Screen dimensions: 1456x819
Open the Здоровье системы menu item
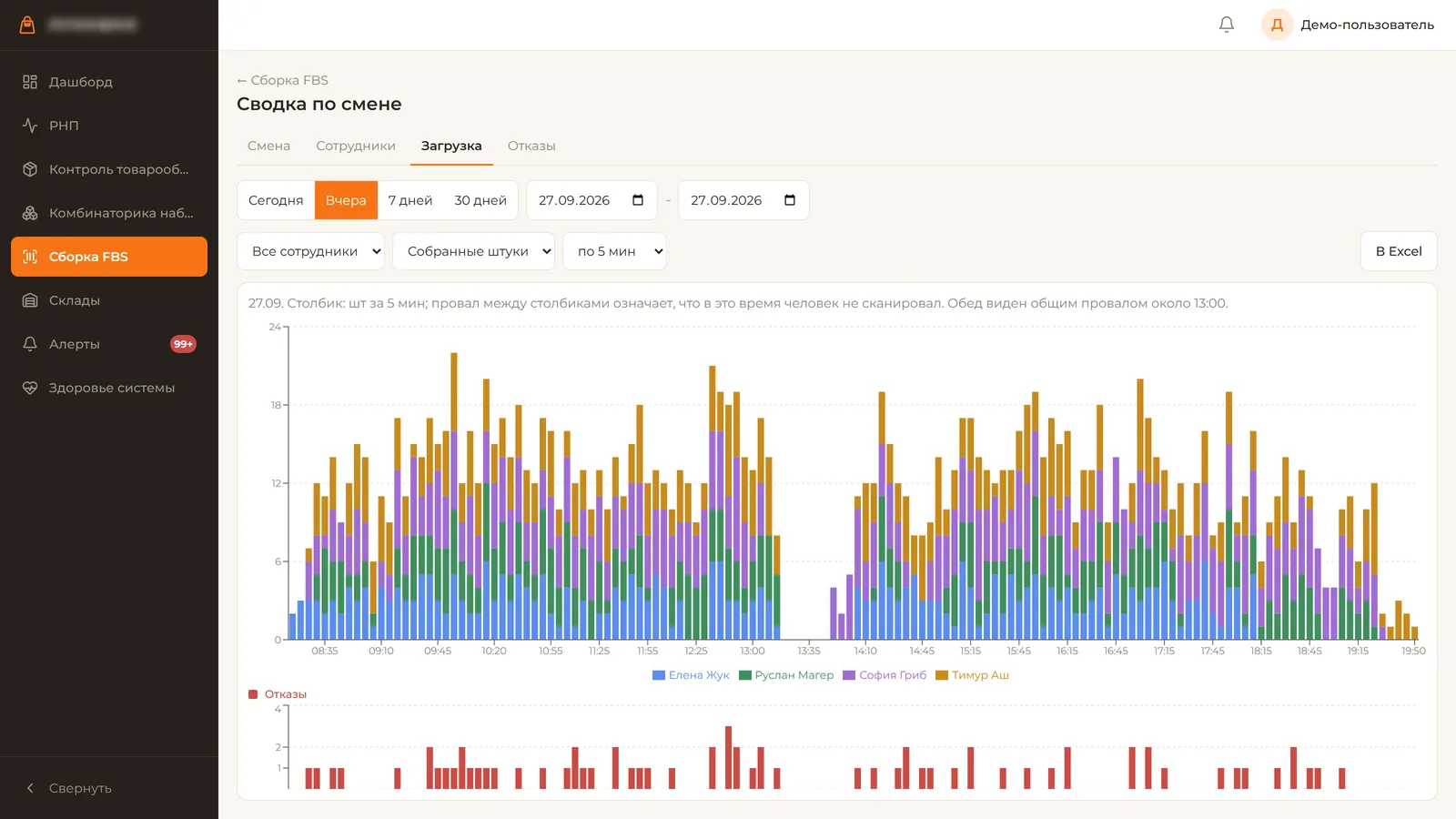click(x=109, y=388)
